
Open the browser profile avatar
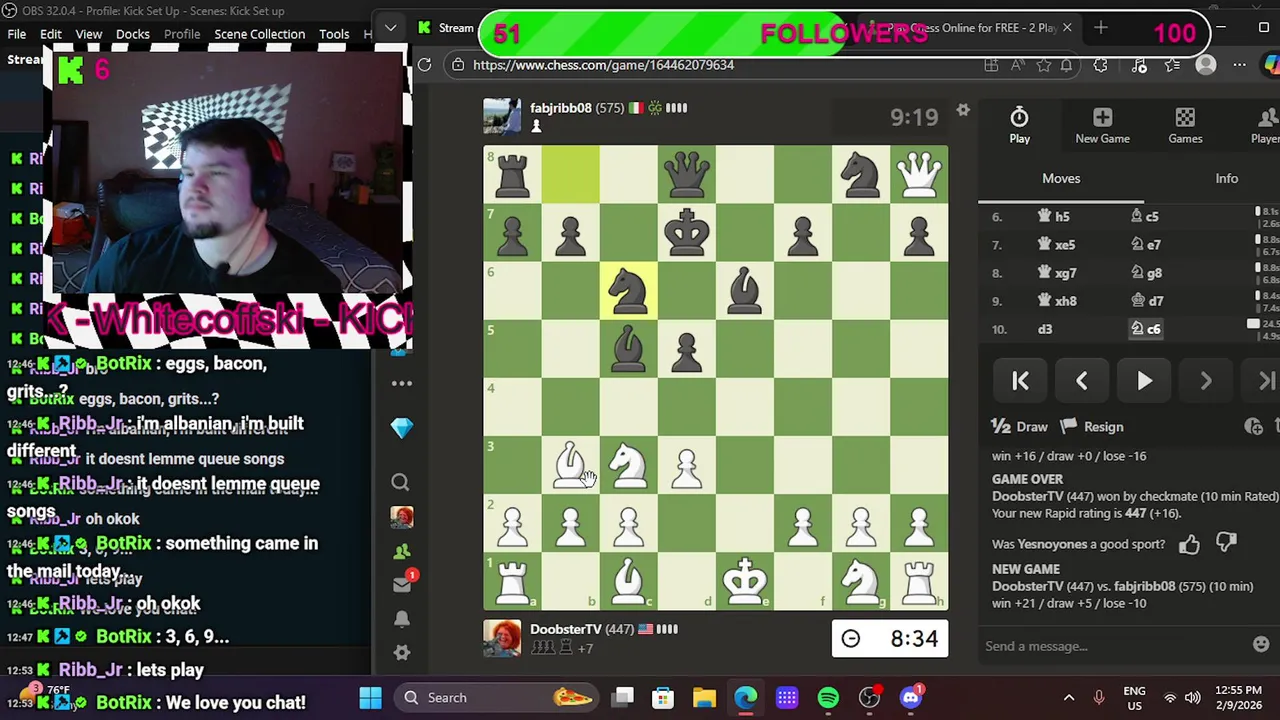(x=1206, y=65)
